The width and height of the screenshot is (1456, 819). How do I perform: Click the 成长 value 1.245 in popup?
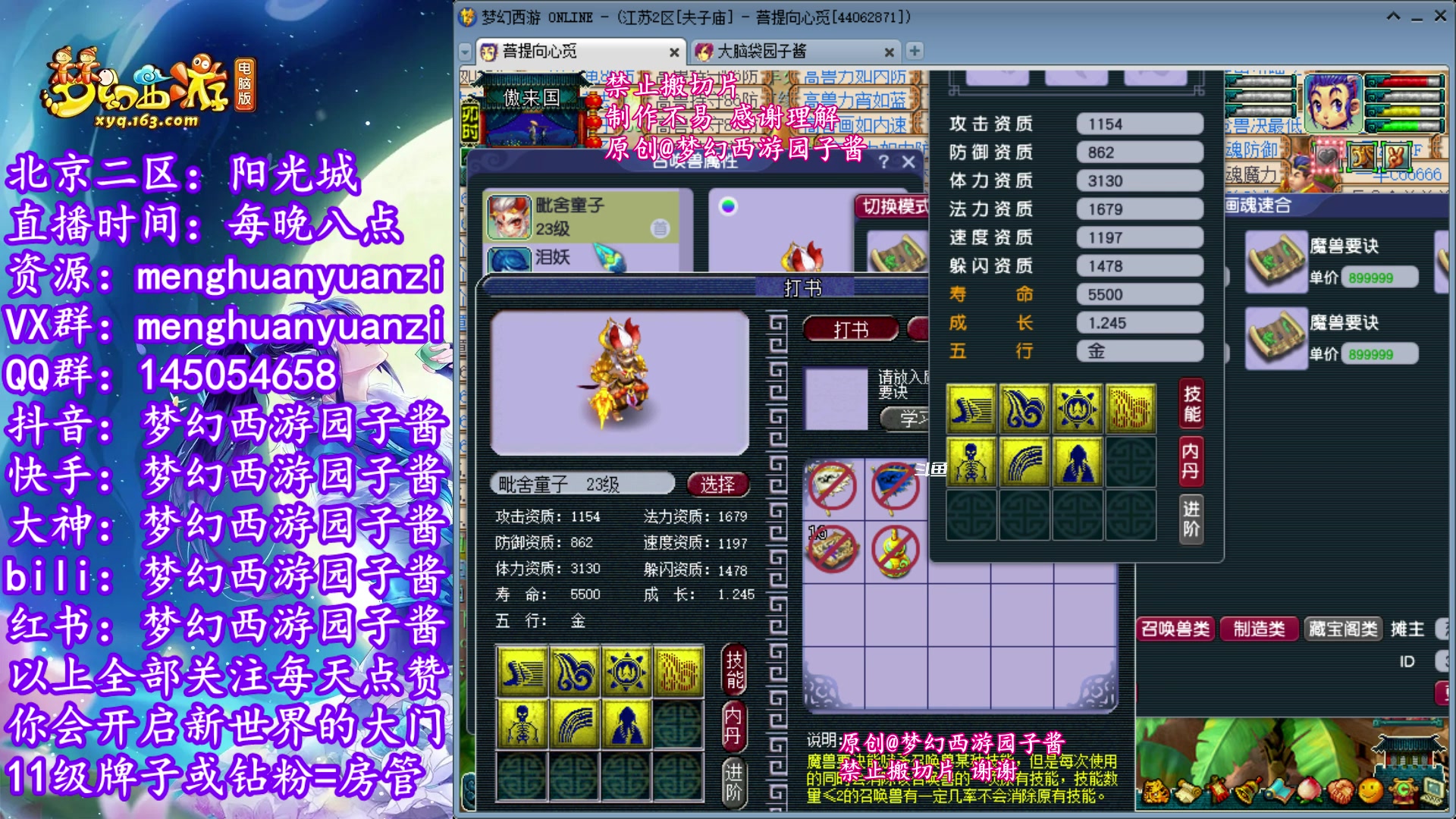point(1140,323)
